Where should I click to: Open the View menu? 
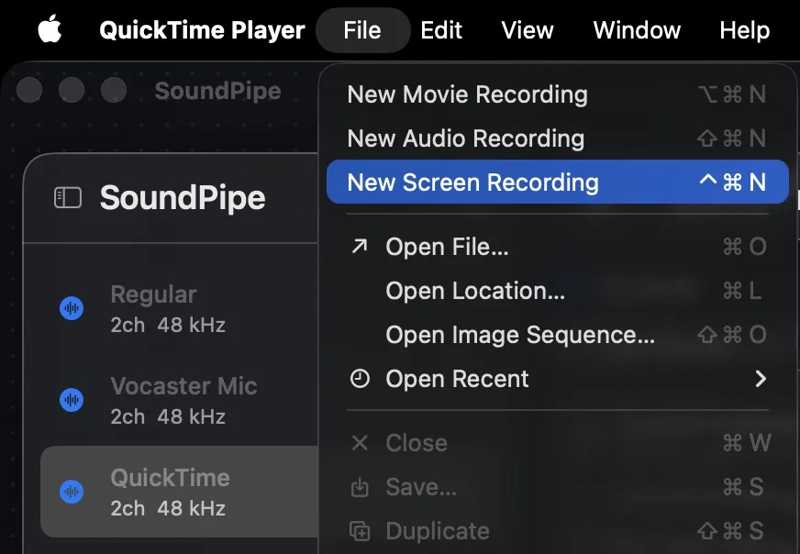(x=527, y=30)
